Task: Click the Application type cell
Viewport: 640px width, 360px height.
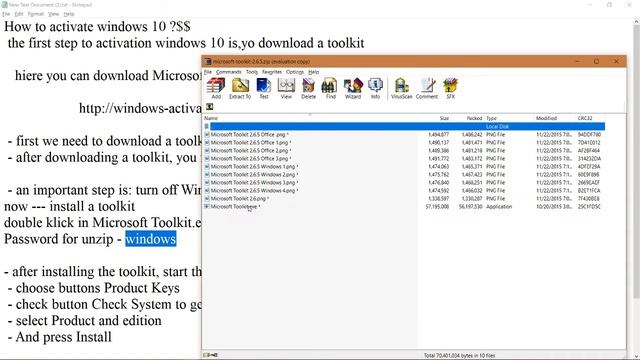Action: coord(499,207)
